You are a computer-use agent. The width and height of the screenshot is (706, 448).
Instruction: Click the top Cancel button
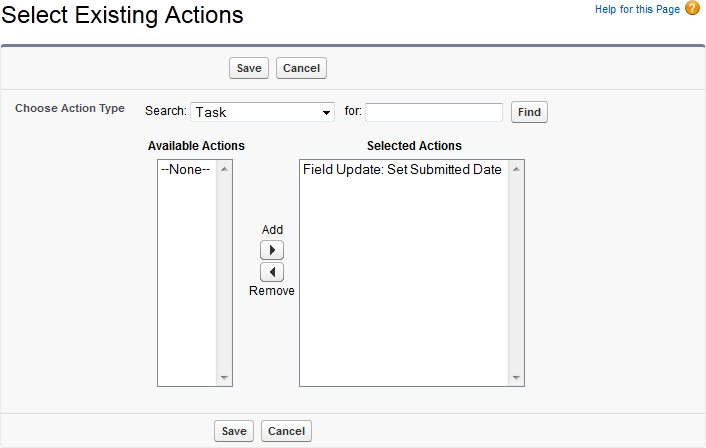[x=301, y=68]
